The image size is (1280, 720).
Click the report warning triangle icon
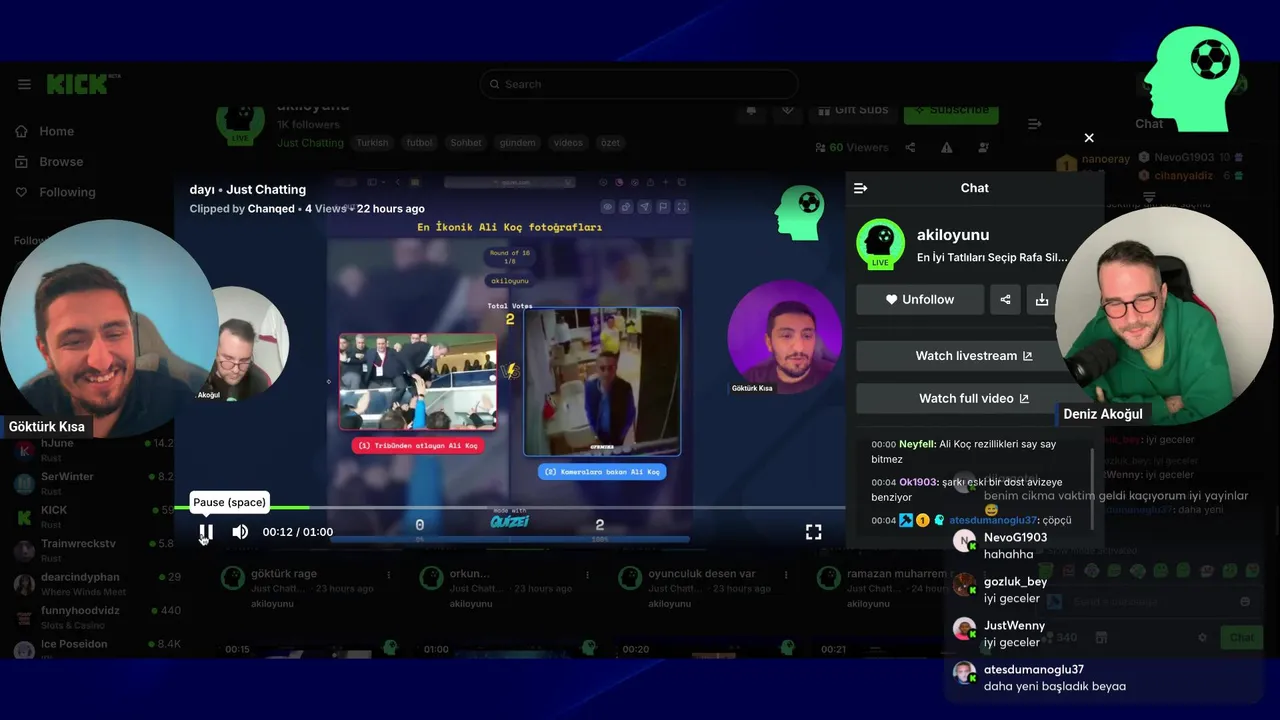point(947,148)
